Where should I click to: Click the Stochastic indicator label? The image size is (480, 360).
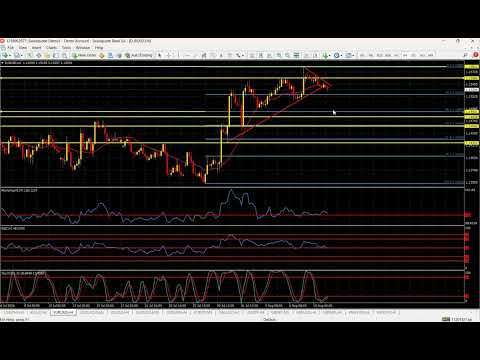tap(23, 273)
